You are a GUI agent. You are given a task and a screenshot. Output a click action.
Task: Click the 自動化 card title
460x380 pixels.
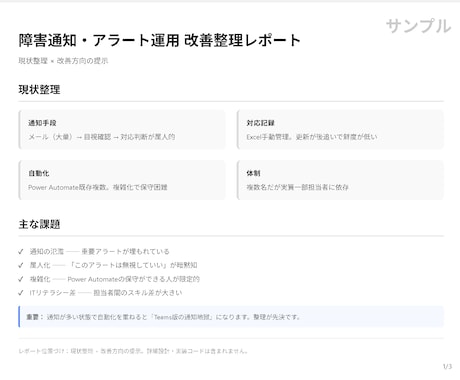click(x=39, y=173)
